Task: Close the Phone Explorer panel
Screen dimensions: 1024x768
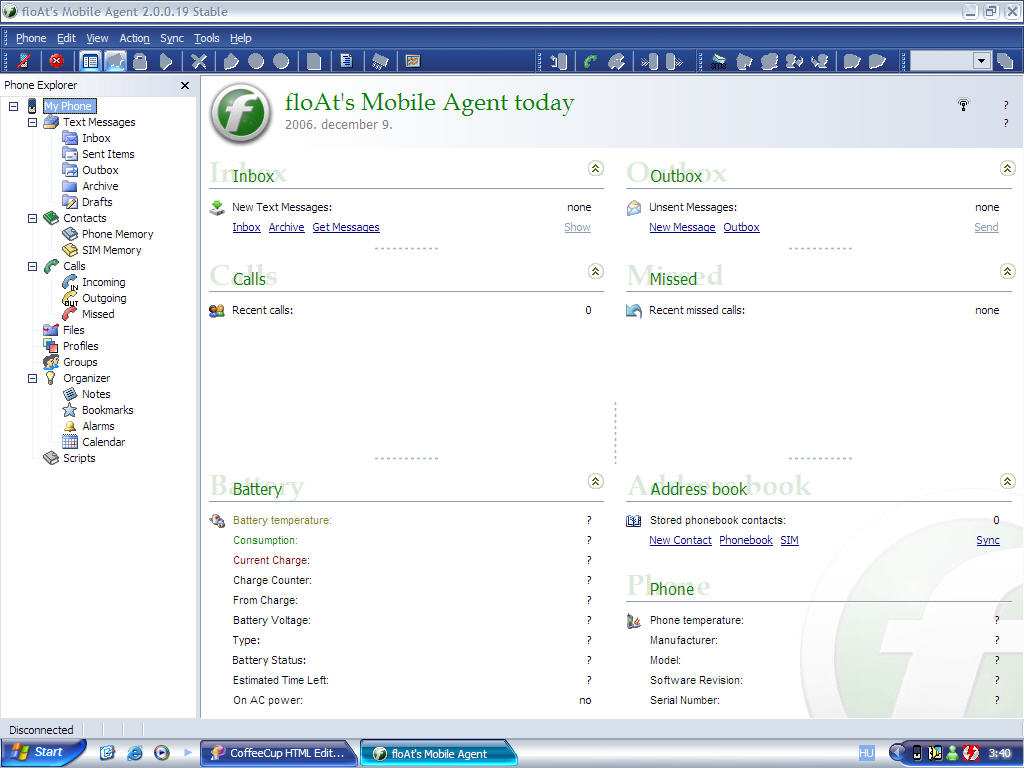Action: click(184, 86)
